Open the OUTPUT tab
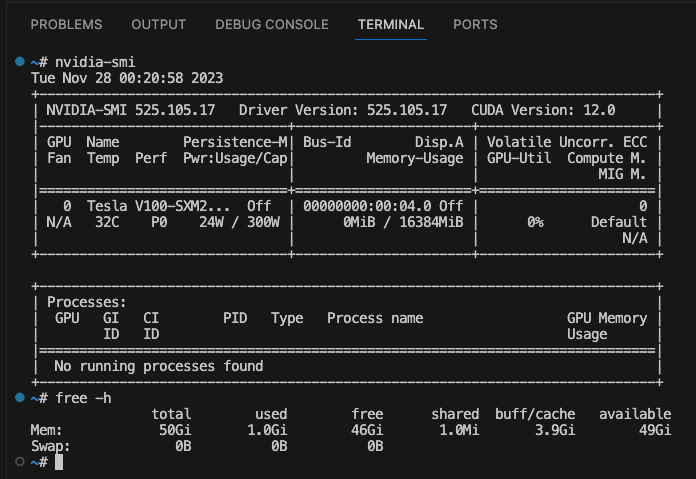This screenshot has height=479, width=696. pyautogui.click(x=158, y=24)
